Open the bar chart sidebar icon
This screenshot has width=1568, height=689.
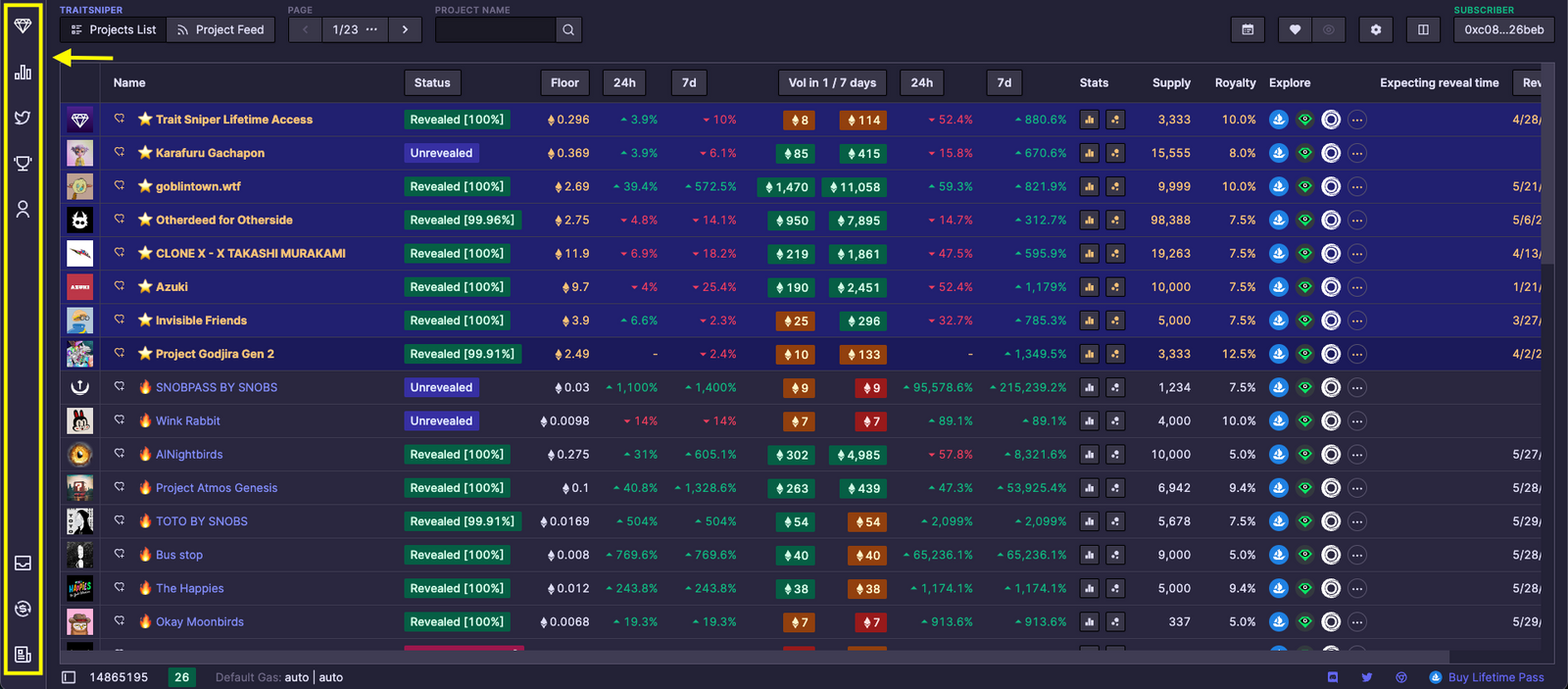(x=23, y=72)
